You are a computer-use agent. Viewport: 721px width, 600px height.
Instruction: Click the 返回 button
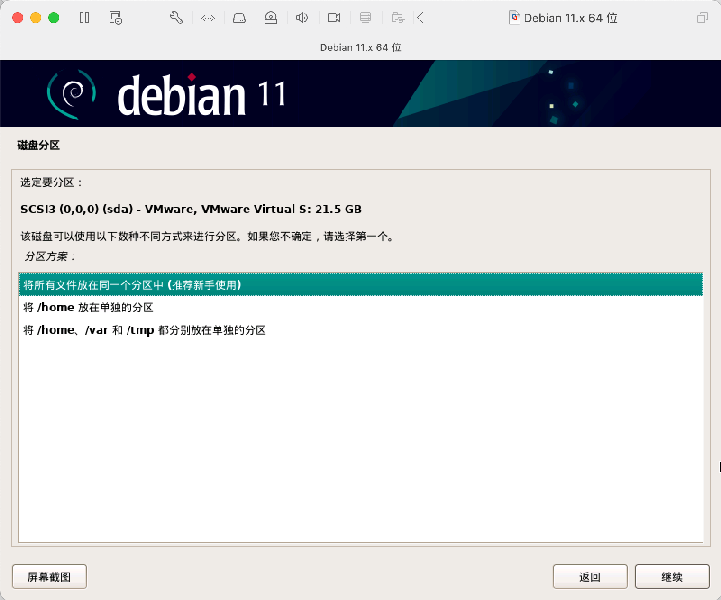(590, 577)
